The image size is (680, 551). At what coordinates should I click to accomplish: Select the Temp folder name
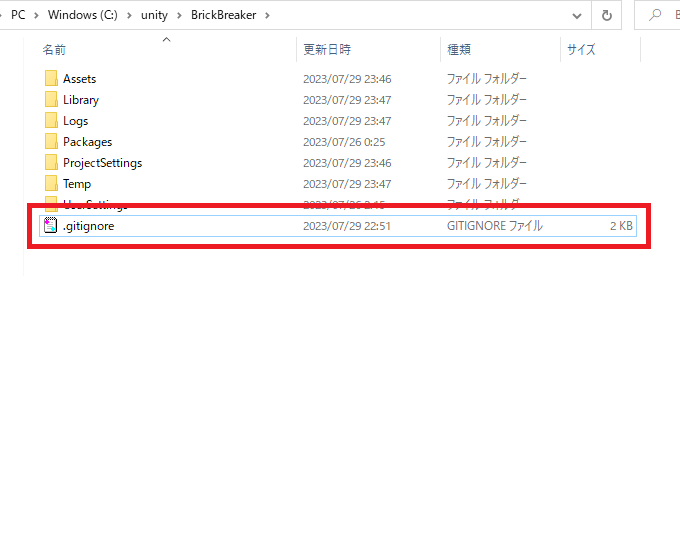click(77, 184)
